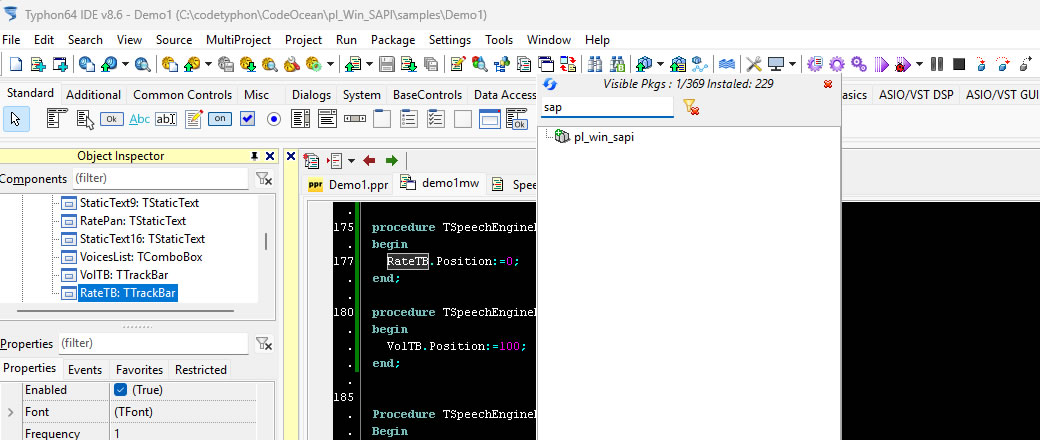Screen dimensions: 1040x440
Task: Clear the Components filter funnel icon
Action: (x=264, y=179)
